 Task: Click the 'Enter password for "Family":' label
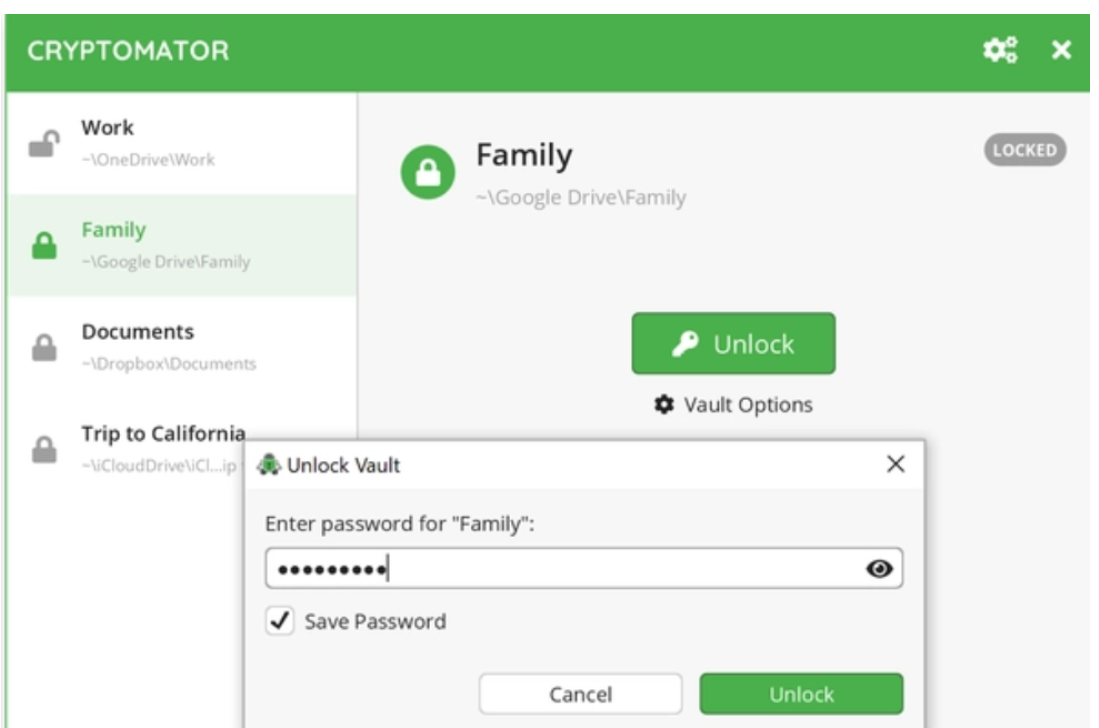pos(400,523)
